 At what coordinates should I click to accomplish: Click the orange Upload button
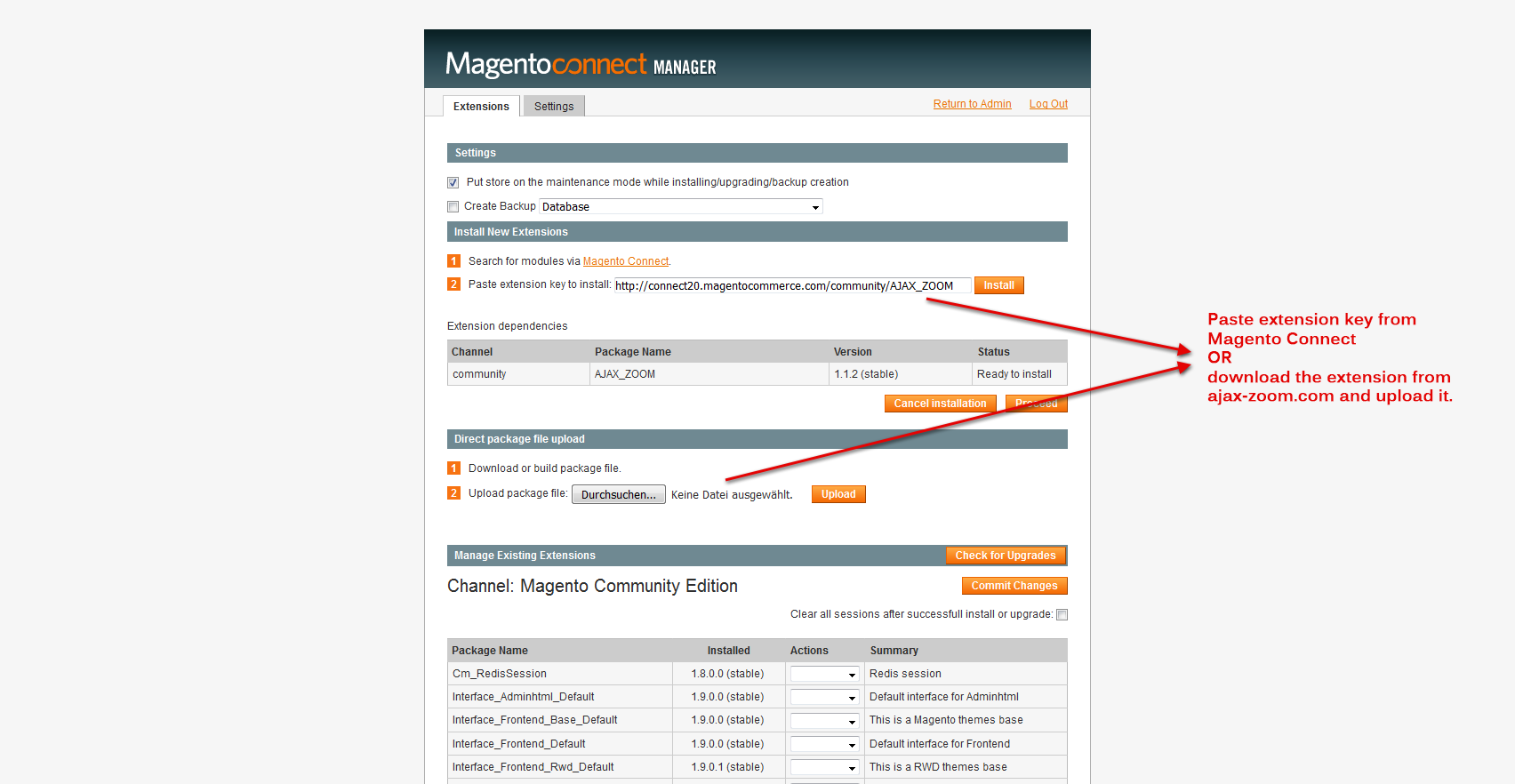point(838,494)
